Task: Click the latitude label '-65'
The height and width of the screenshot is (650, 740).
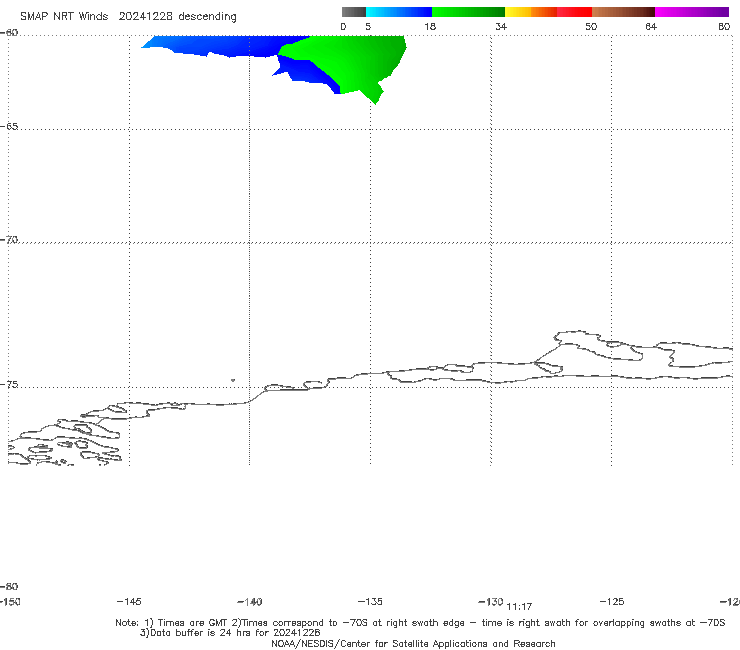Action: point(9,127)
